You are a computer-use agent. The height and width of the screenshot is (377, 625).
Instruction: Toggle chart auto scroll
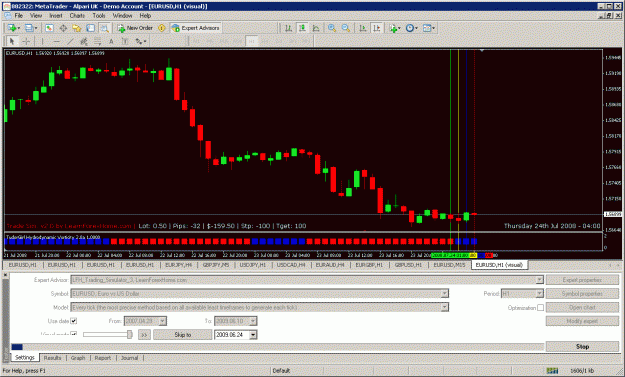[362, 28]
